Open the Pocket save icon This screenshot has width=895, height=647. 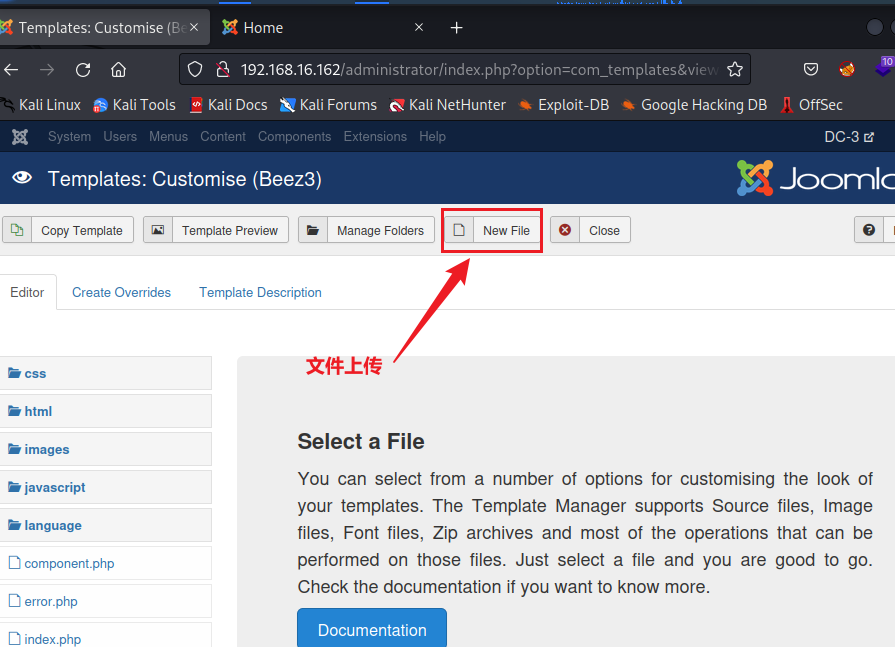click(x=811, y=70)
